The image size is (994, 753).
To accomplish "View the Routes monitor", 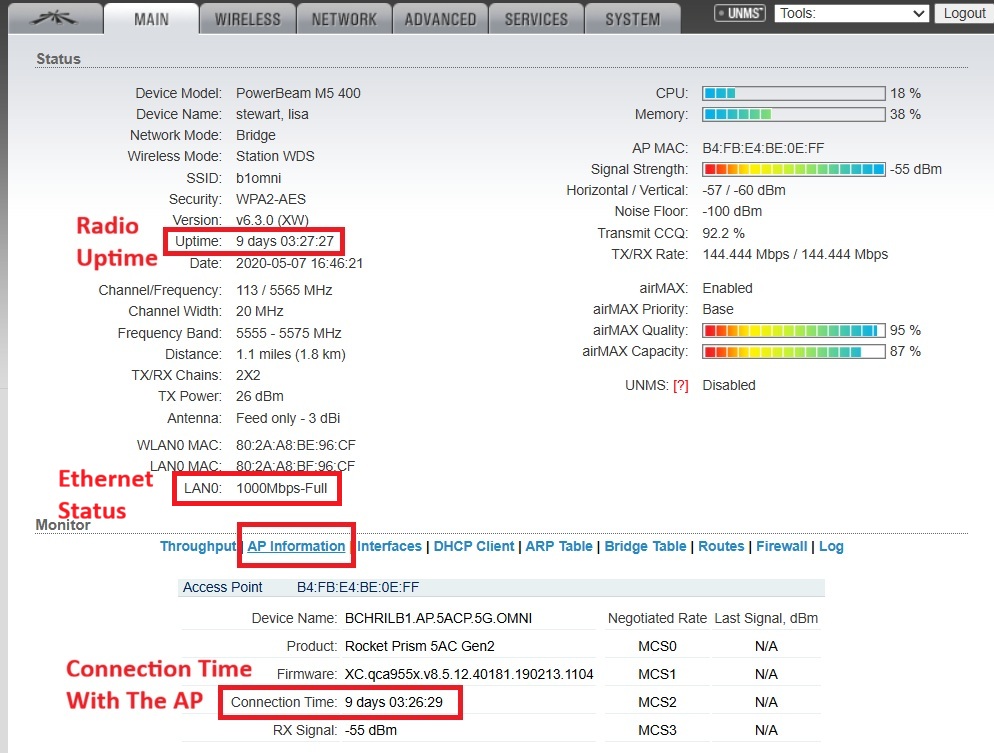I will click(x=721, y=546).
